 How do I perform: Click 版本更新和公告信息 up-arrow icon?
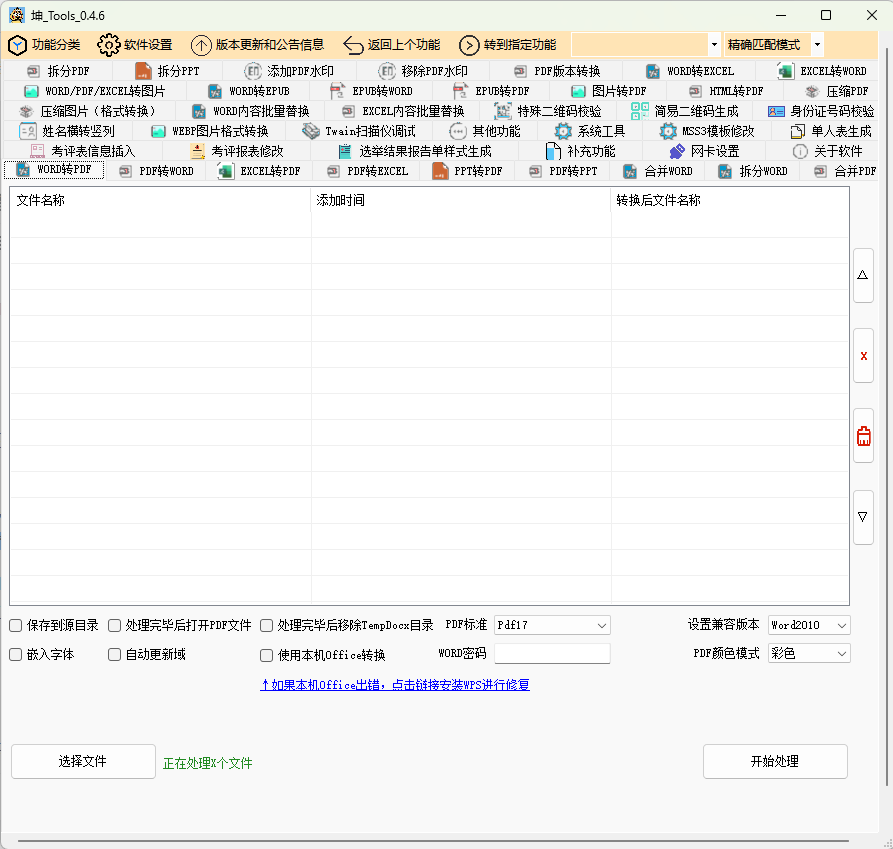tap(201, 45)
